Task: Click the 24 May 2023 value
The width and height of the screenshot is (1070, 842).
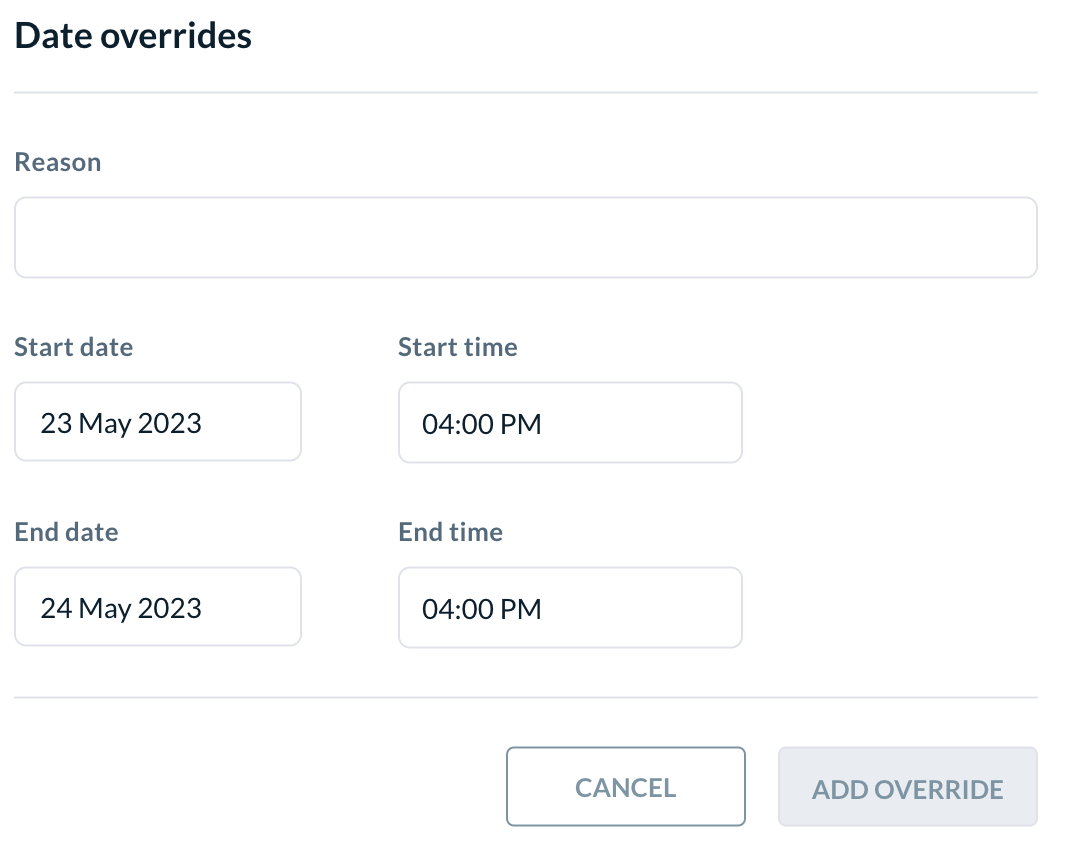Action: [x=121, y=607]
